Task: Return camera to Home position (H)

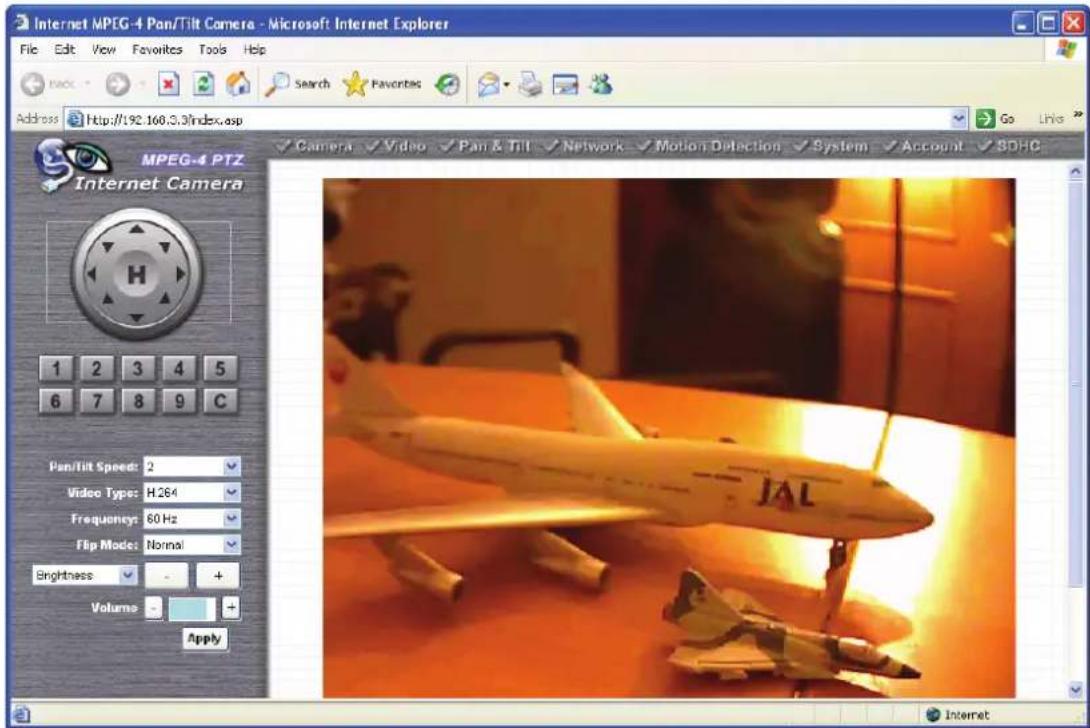Action: [x=137, y=274]
